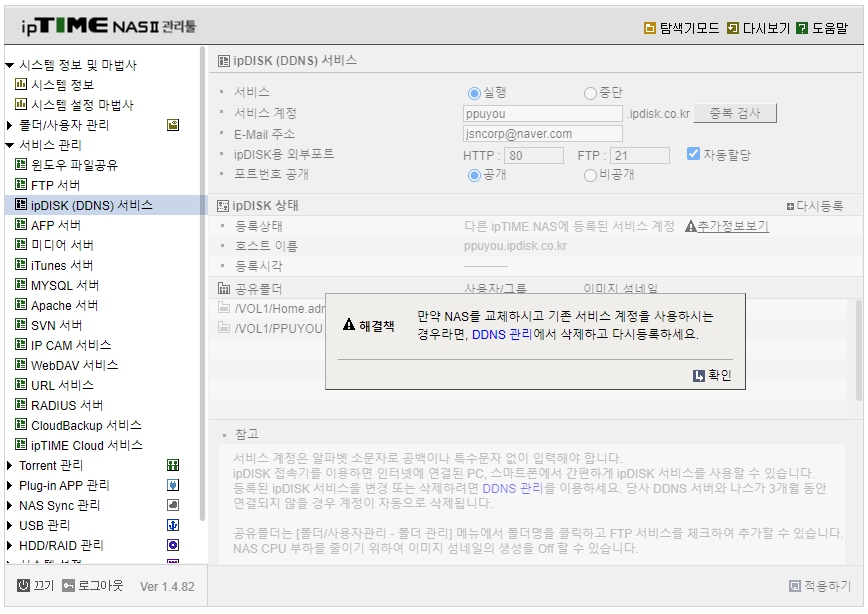Go to the WebDAV 서비스 page
Viewport: 868px width, 614px height.
tap(74, 365)
